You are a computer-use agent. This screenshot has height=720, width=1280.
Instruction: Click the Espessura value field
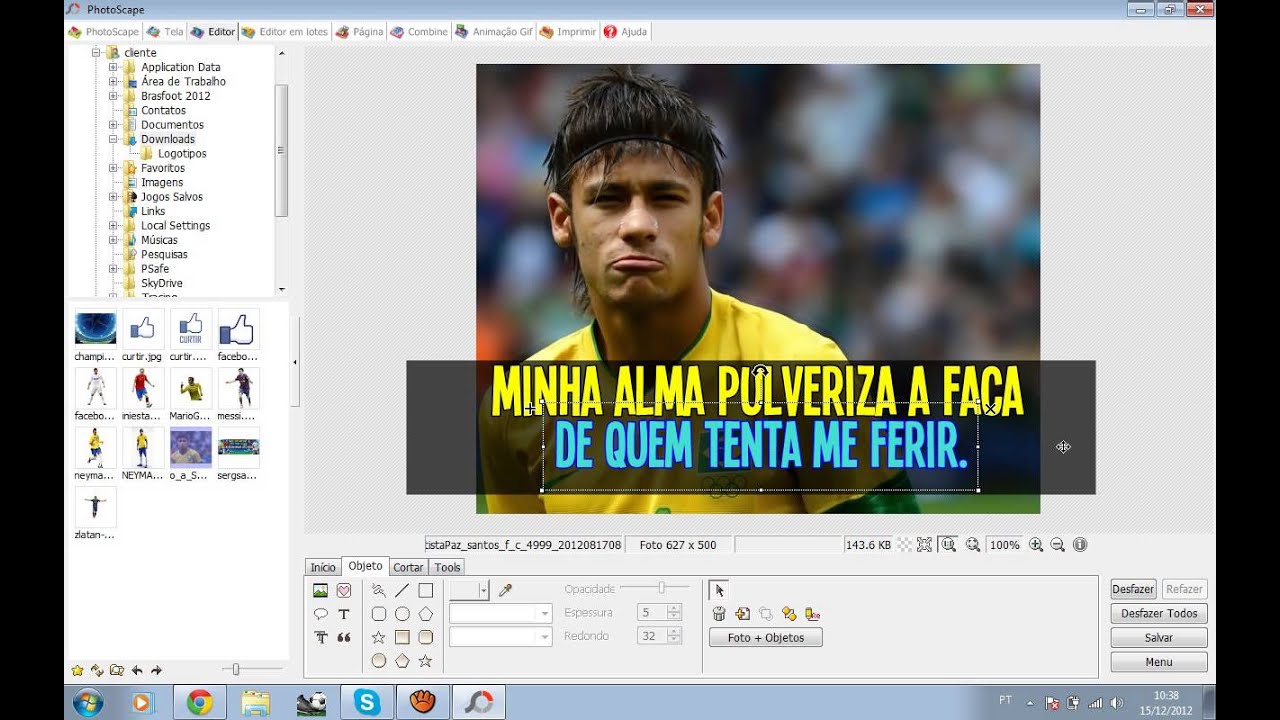coord(651,612)
